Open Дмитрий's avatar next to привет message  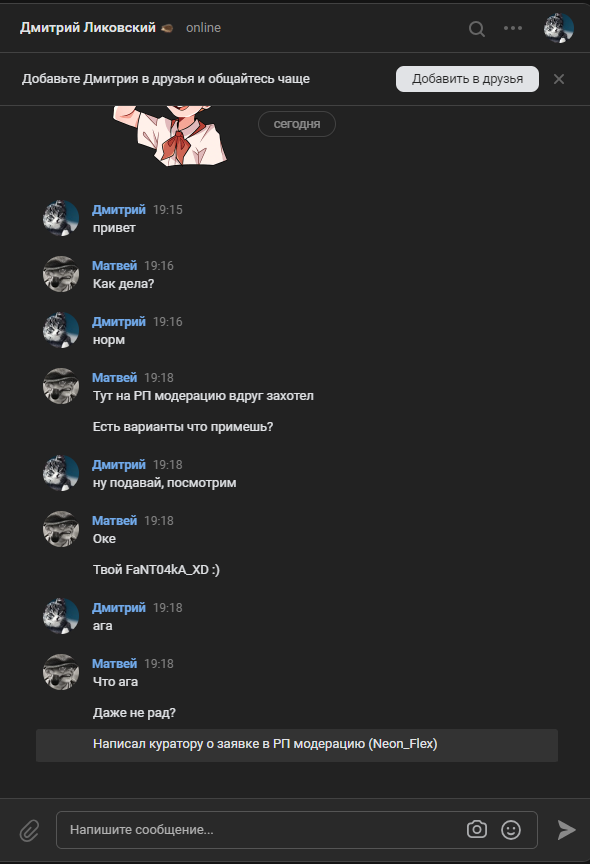(x=61, y=218)
